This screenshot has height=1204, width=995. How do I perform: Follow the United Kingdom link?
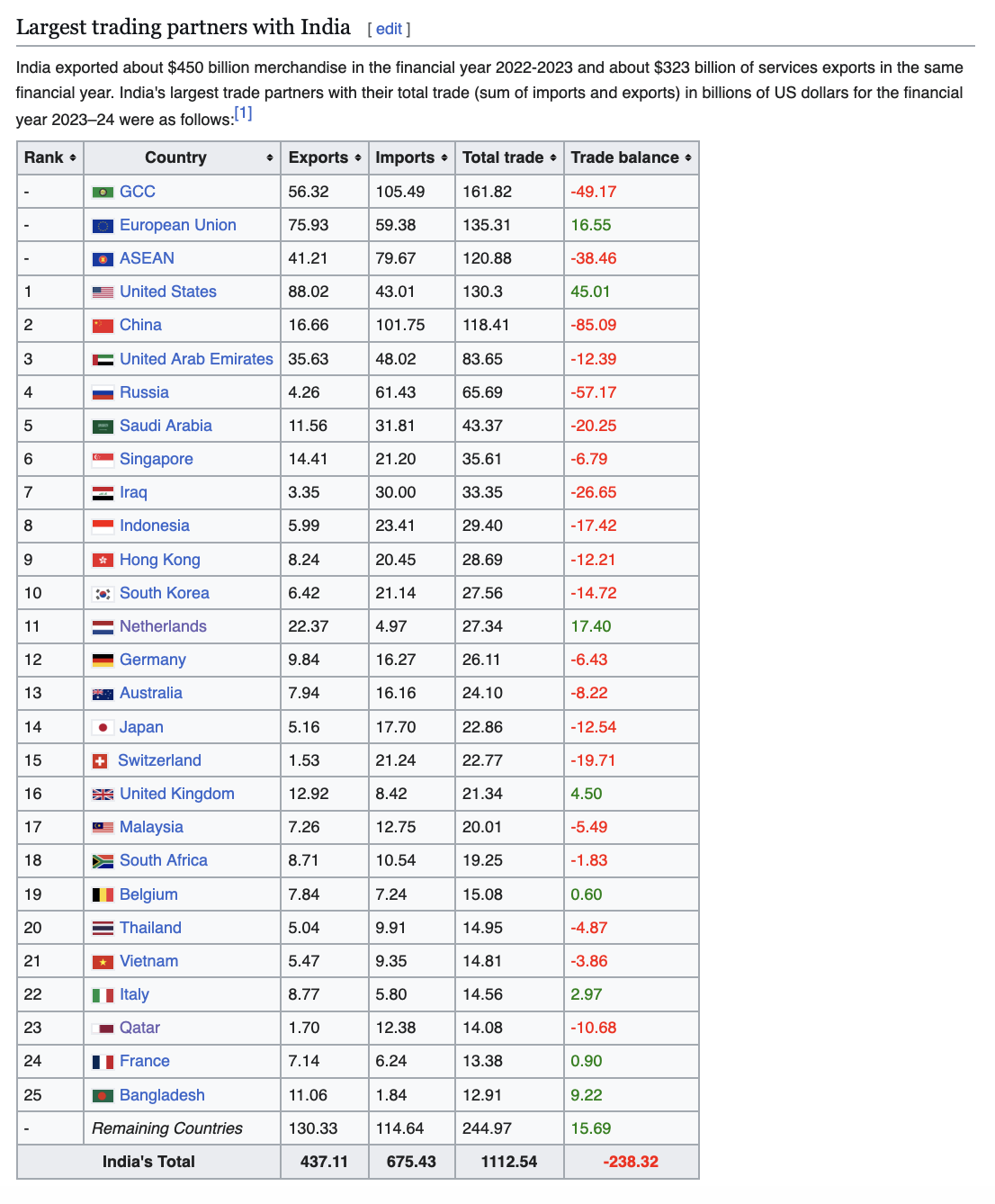pos(177,794)
